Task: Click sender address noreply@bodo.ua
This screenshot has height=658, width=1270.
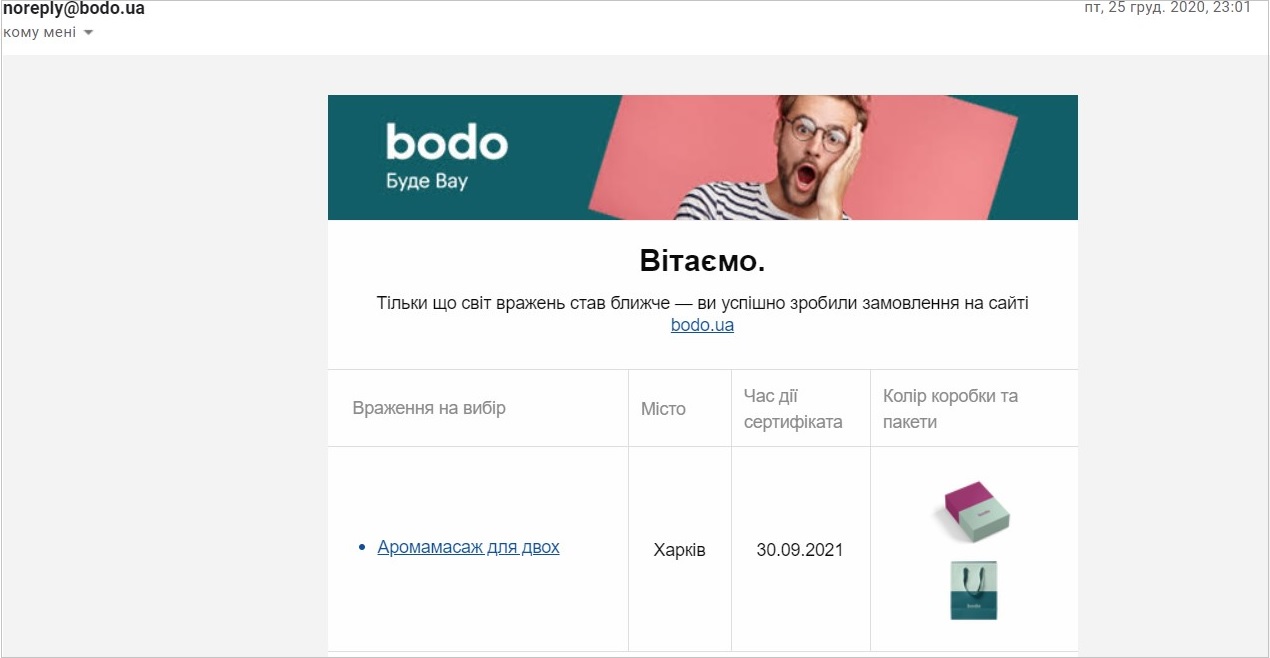Action: click(x=74, y=9)
